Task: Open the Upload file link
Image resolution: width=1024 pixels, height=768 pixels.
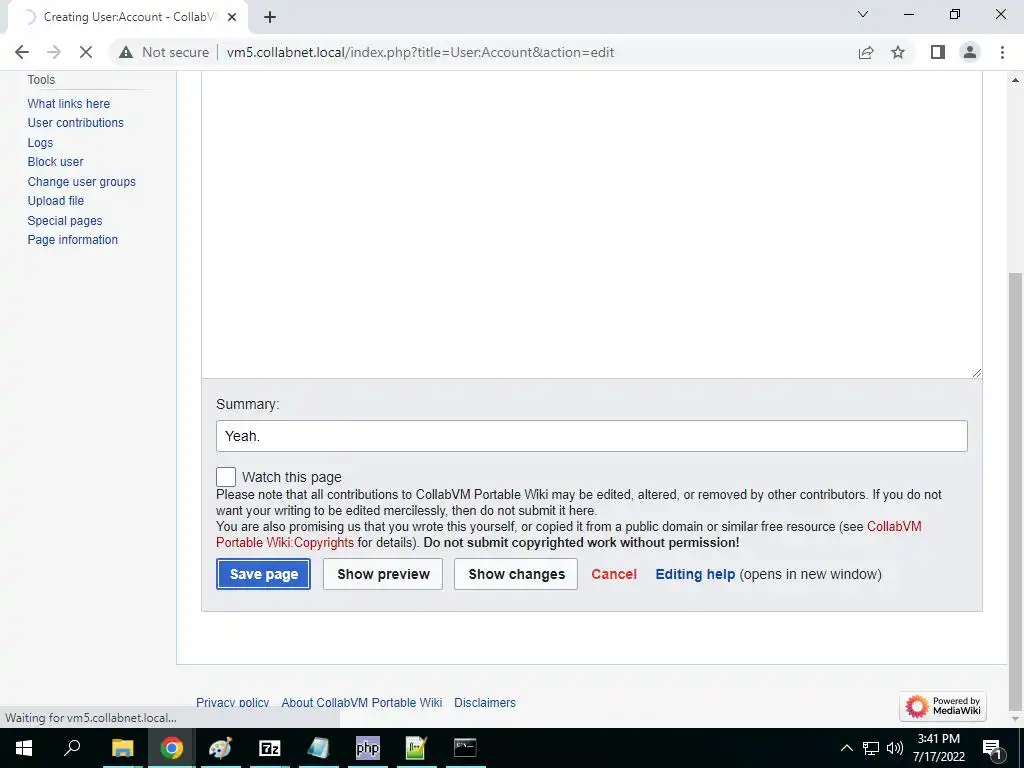Action: pos(56,200)
